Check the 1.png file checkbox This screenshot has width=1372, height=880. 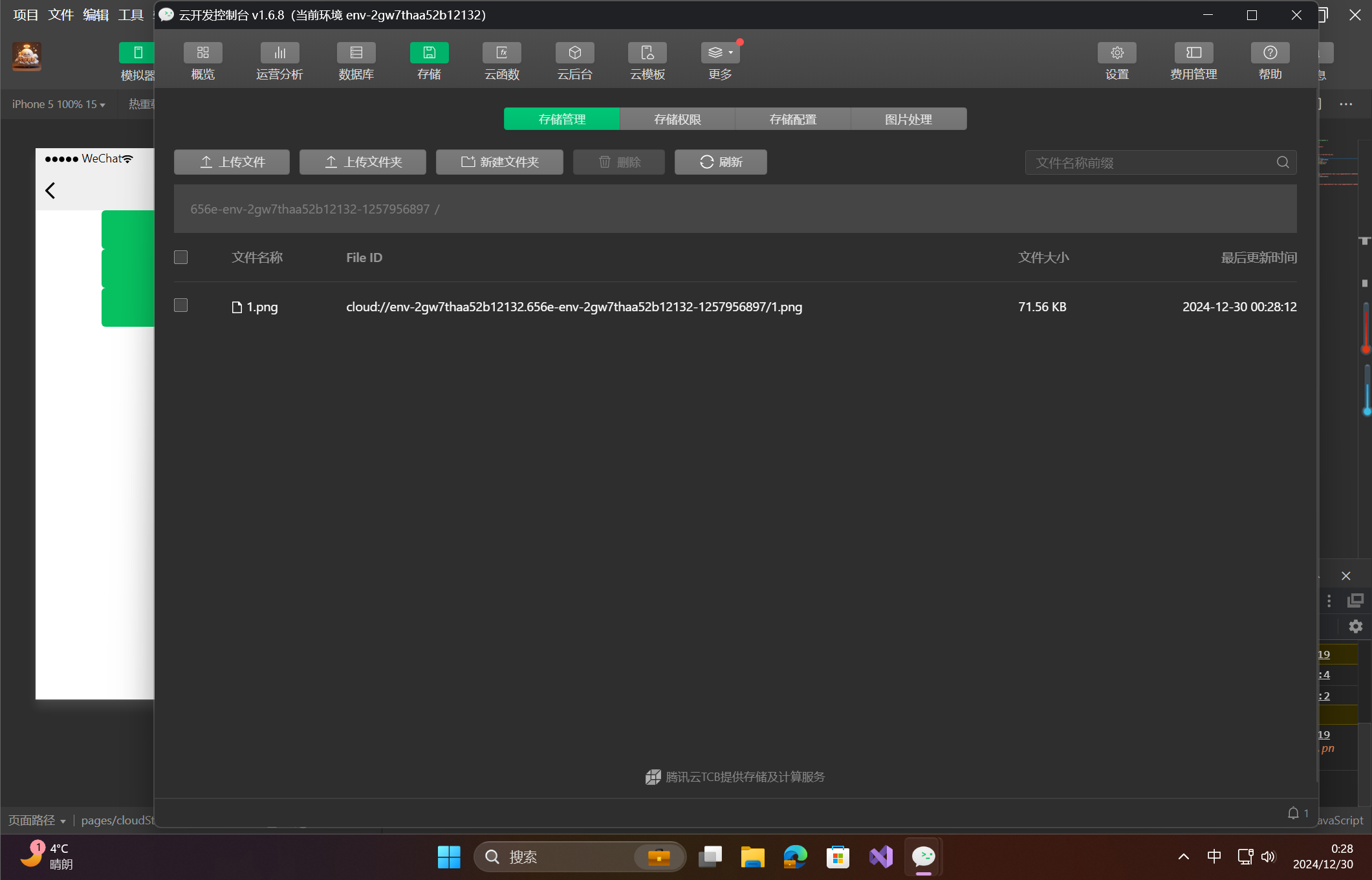tap(181, 305)
